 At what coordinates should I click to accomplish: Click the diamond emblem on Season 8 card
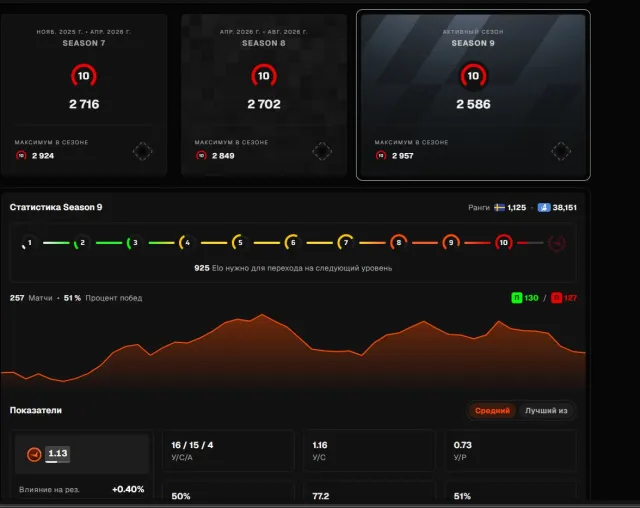click(322, 151)
